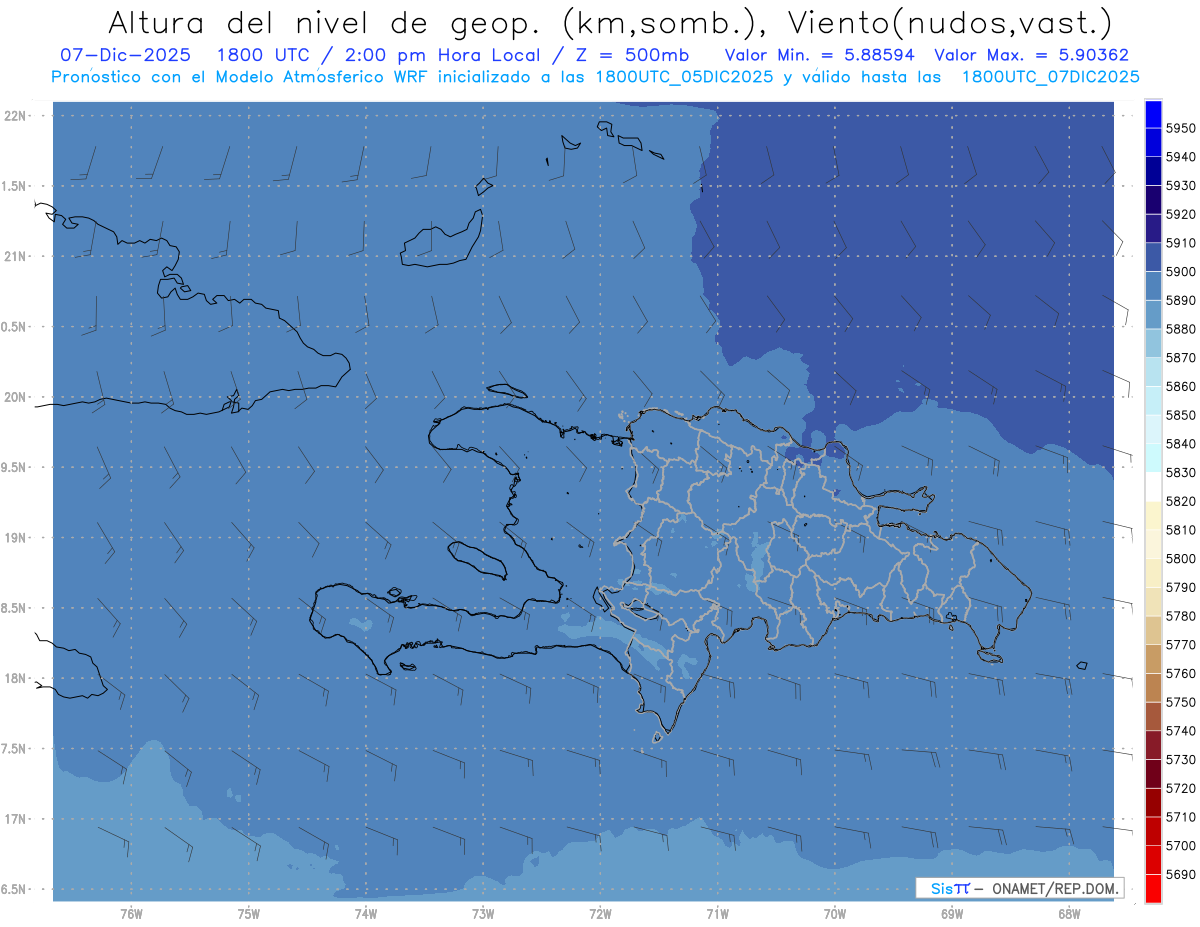
Task: Click the '20N' latitude label
Action: pos(16,398)
